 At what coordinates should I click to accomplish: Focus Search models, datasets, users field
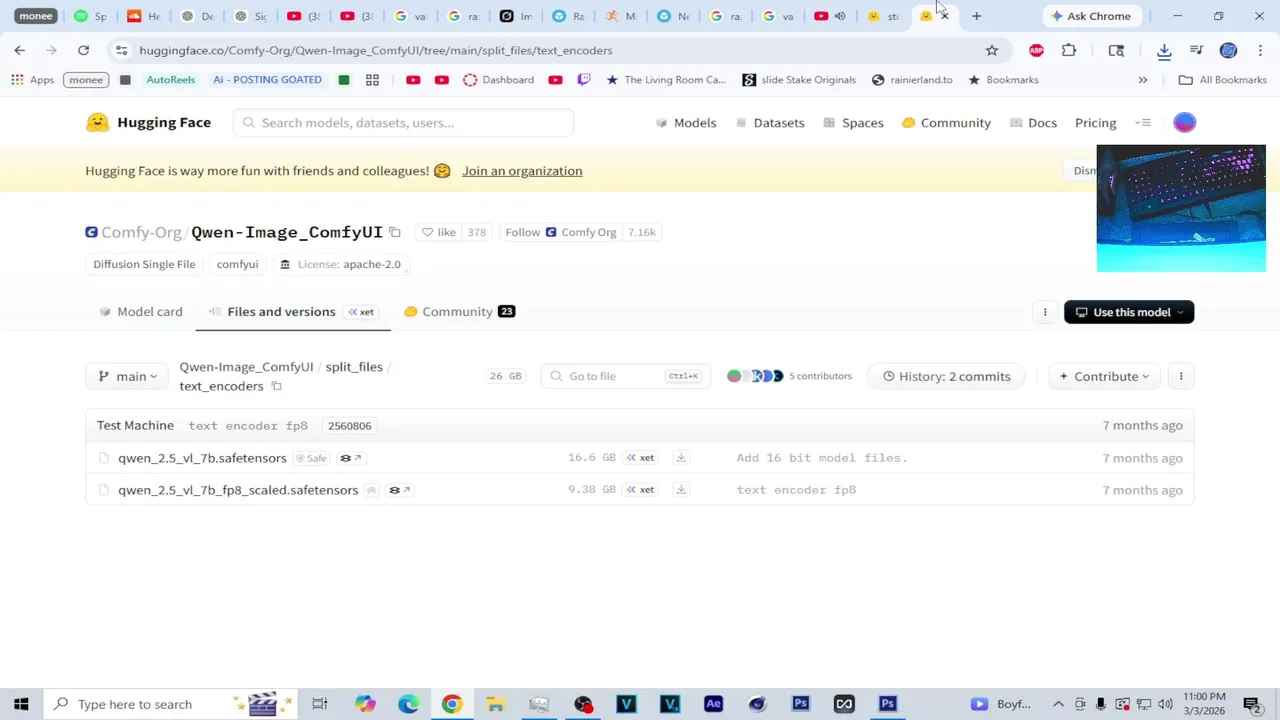point(404,122)
